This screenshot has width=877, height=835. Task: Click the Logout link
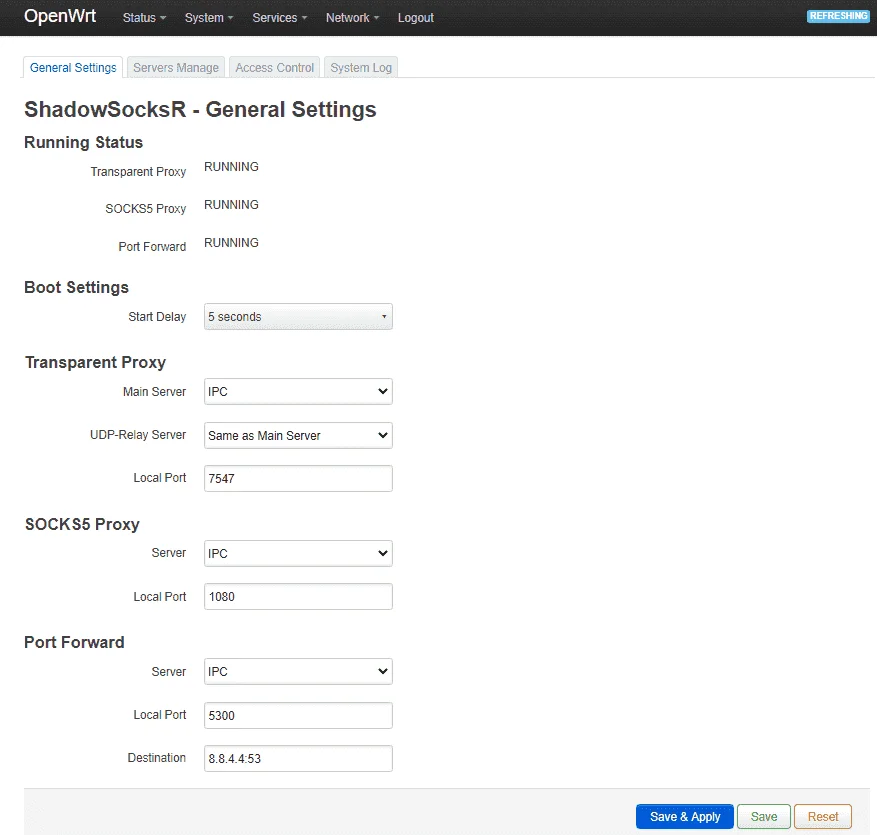(x=416, y=18)
